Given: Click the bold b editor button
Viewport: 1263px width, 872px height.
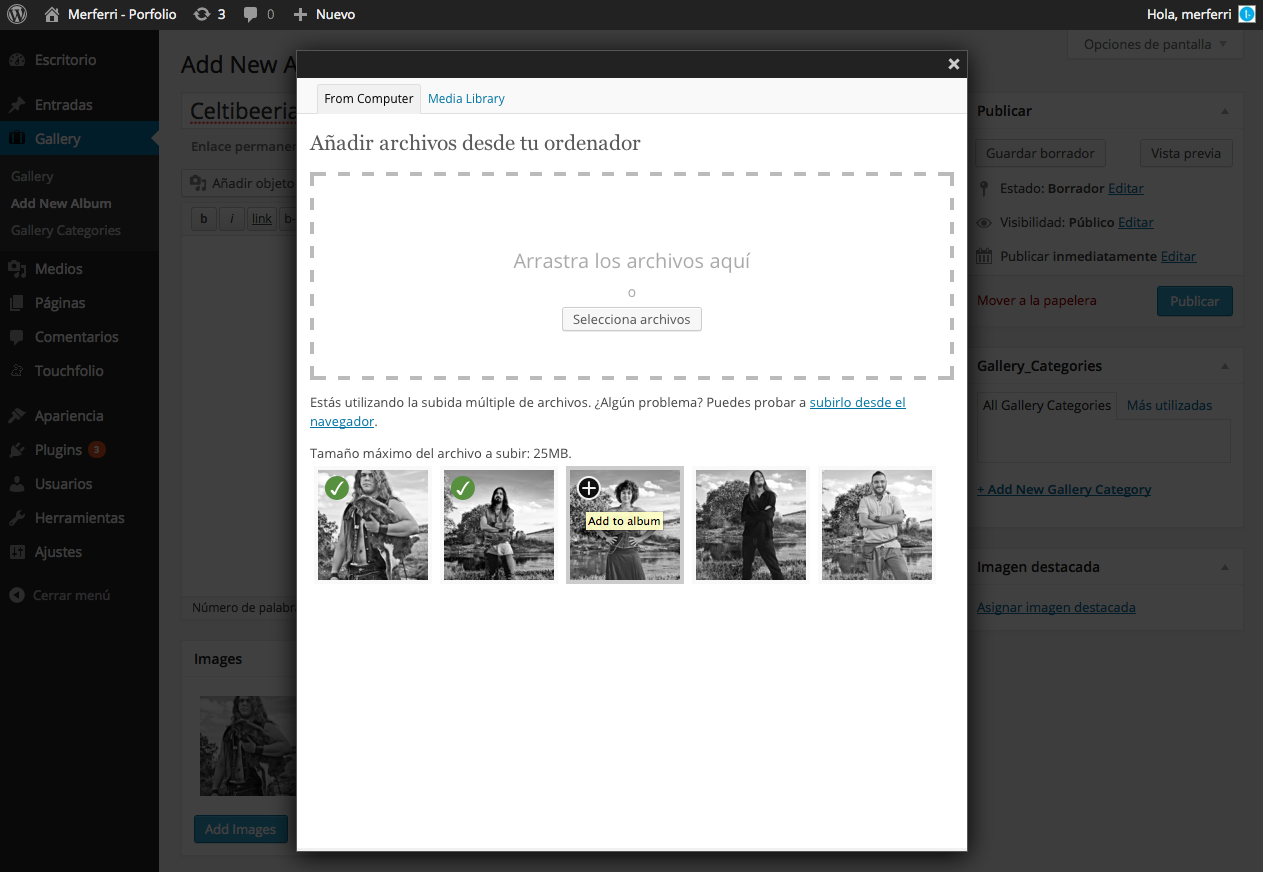Looking at the screenshot, I should tap(204, 219).
